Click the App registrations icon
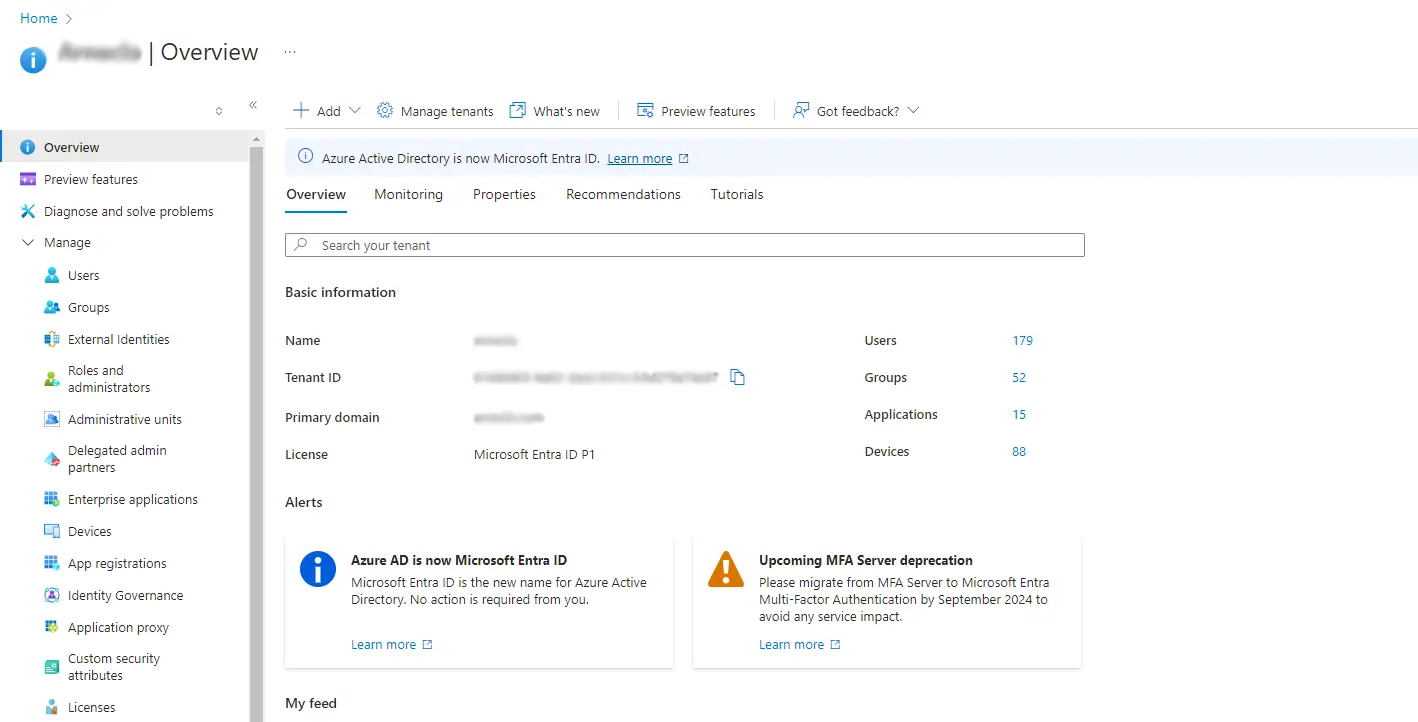 pyautogui.click(x=52, y=563)
